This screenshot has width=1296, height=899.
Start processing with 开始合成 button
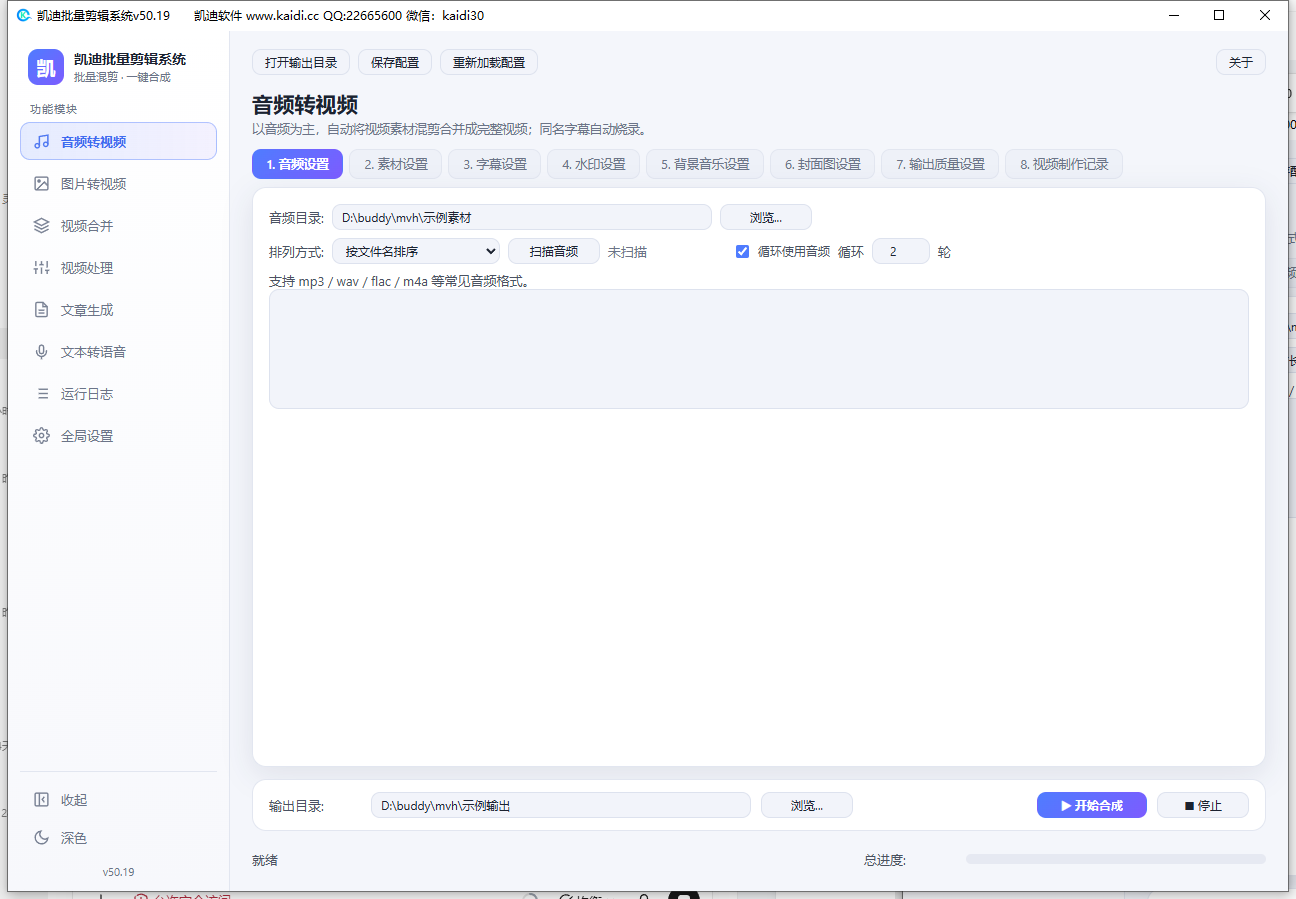coord(1092,805)
